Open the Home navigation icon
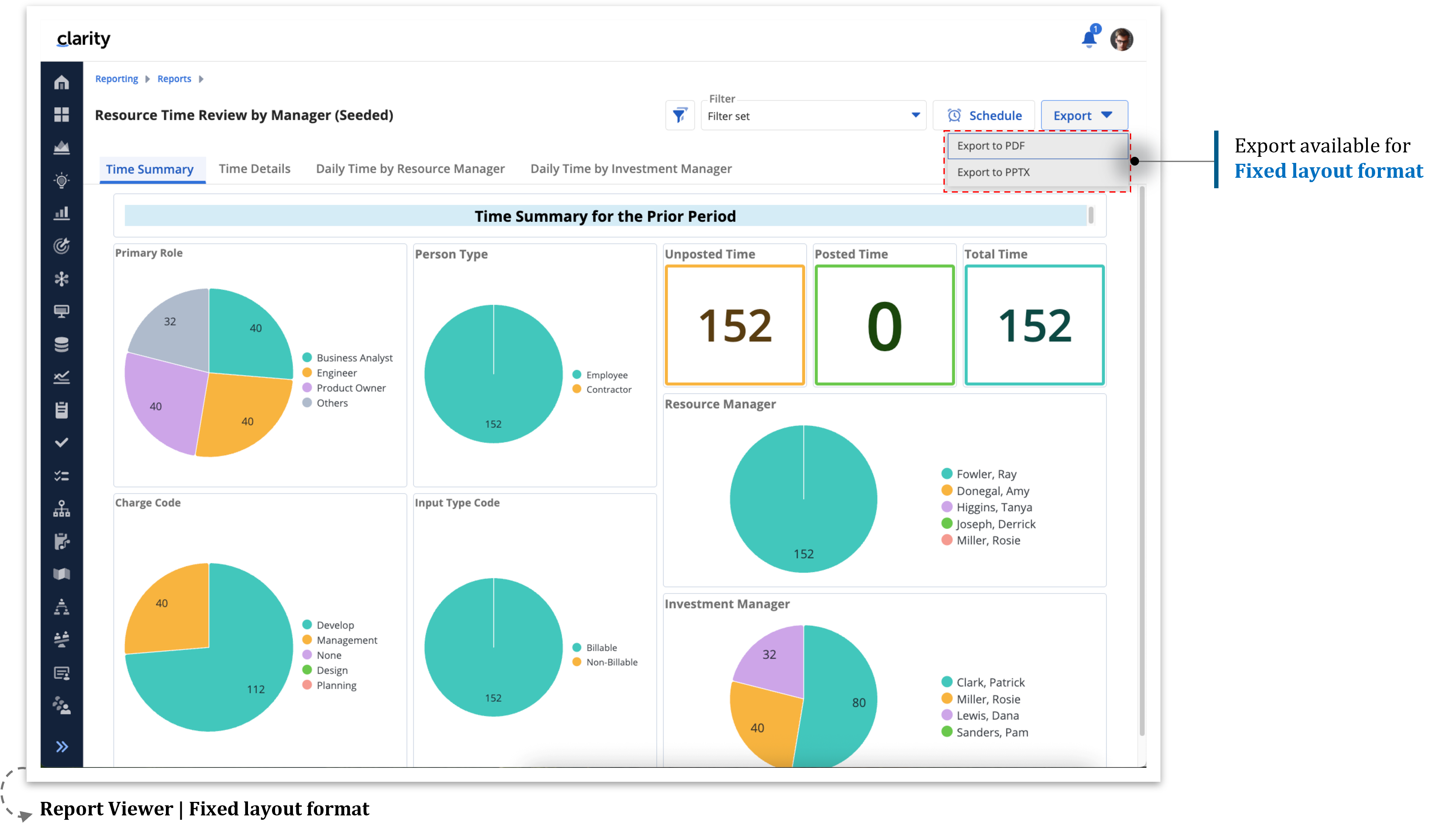Viewport: 1456px width, 832px height. [x=62, y=82]
